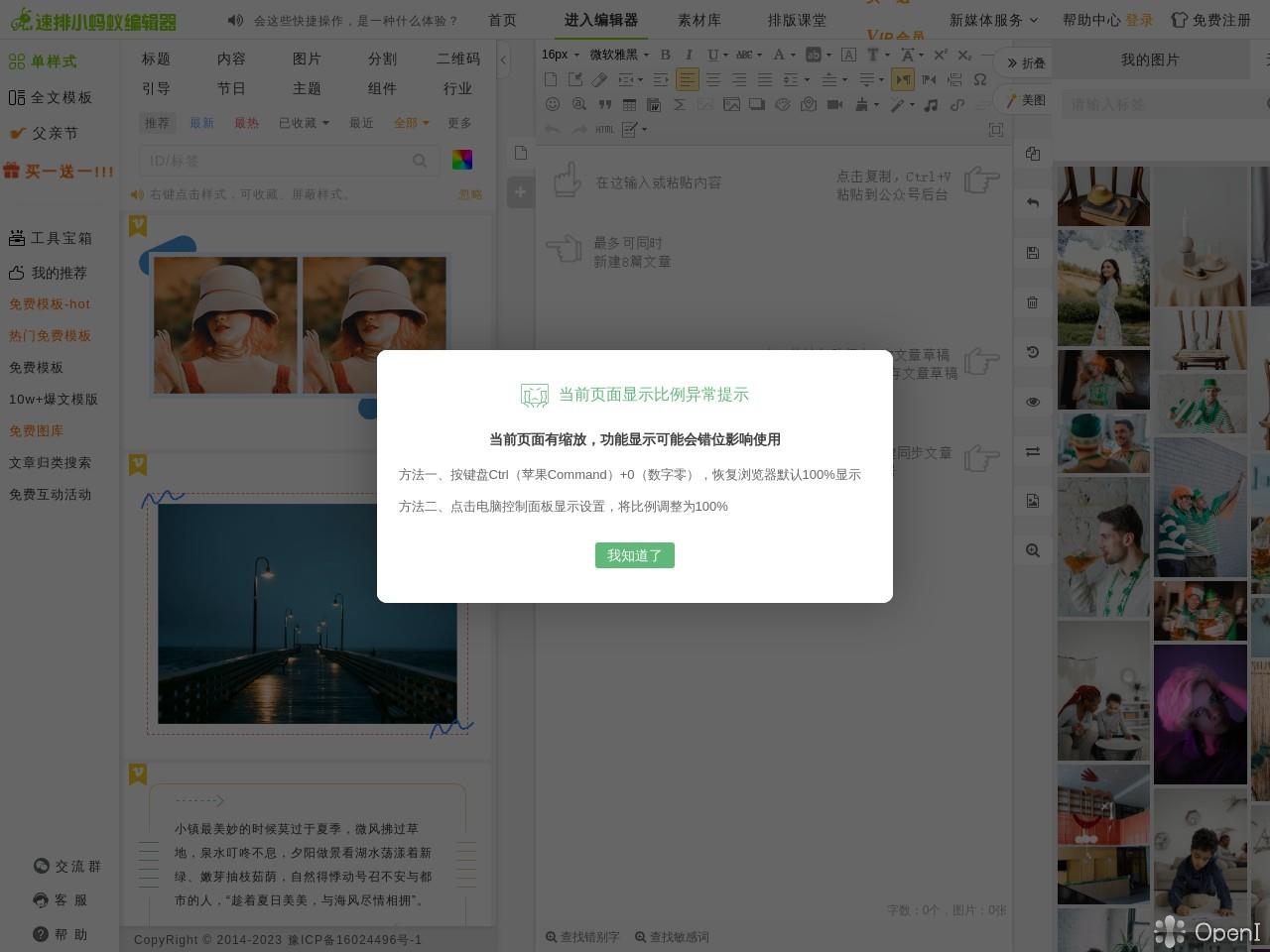Click the color swatch beside the template search box

[462, 160]
